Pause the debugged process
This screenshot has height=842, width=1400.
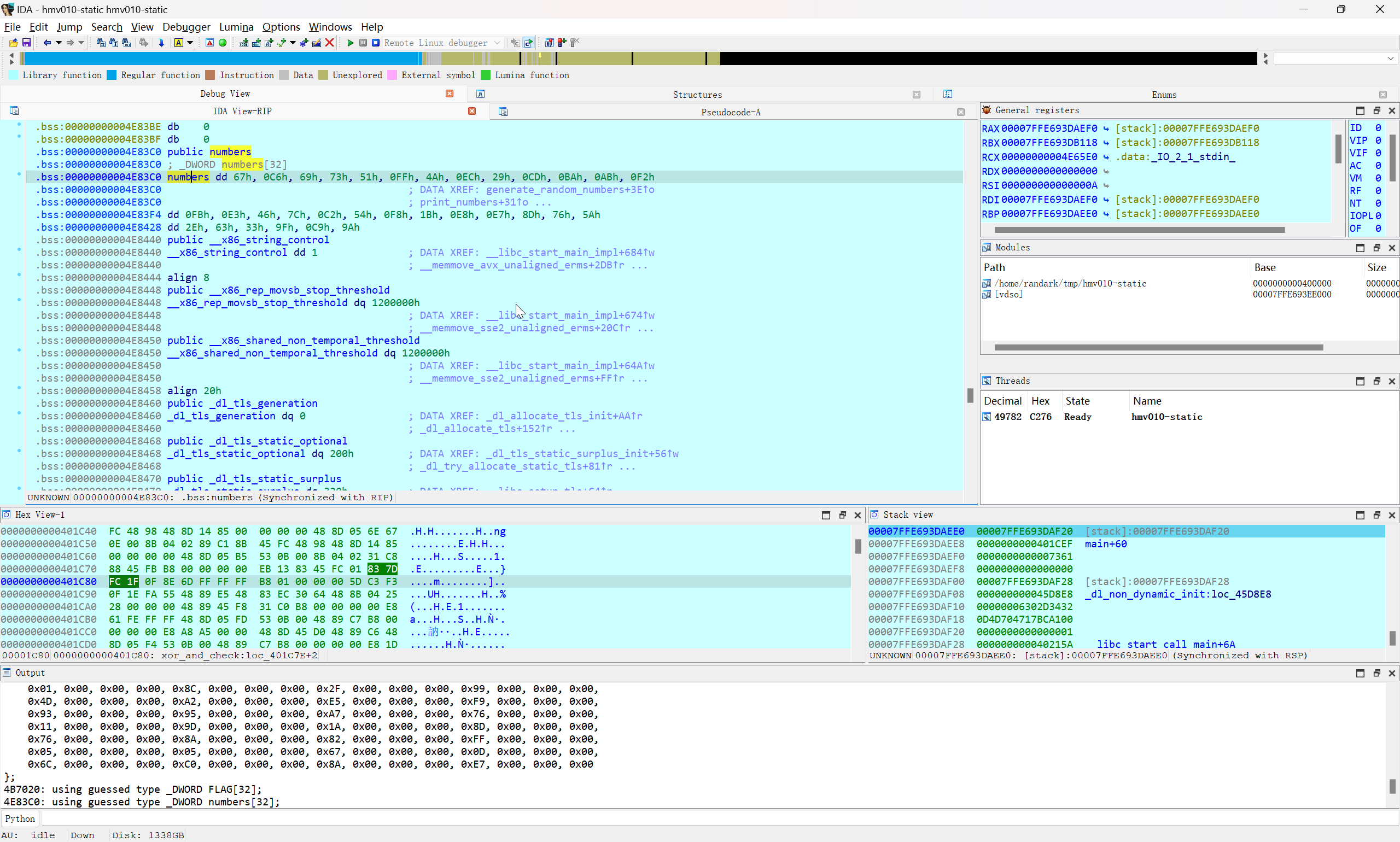point(363,43)
